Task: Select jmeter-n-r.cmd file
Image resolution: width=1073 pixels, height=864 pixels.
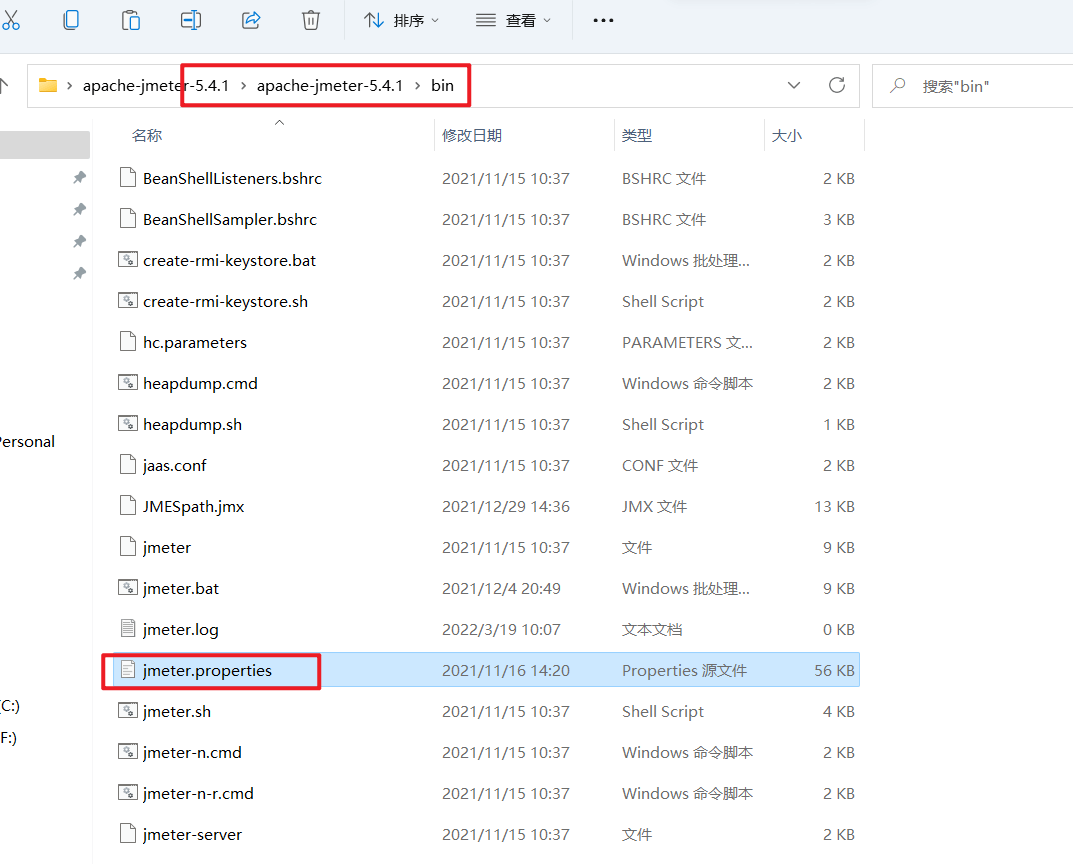Action: point(198,794)
